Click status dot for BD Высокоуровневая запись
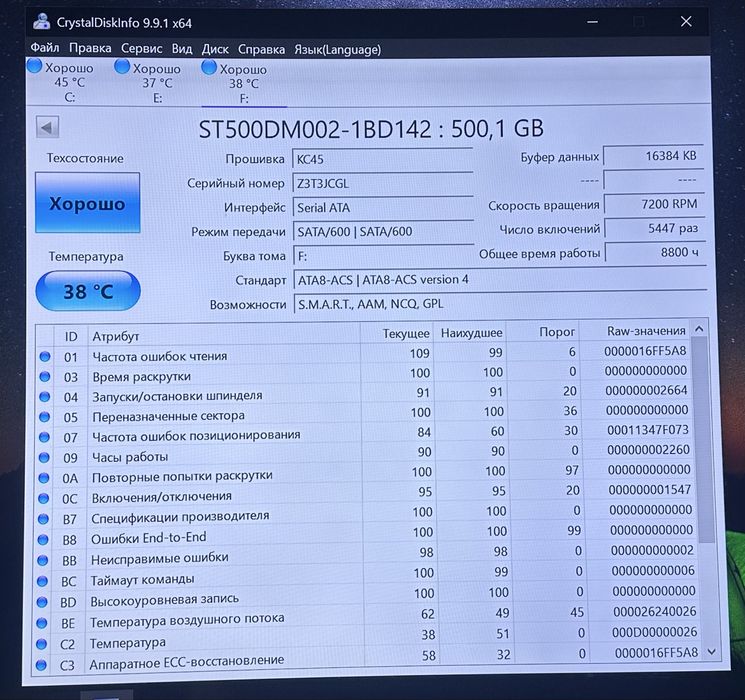The image size is (745, 700). coord(42,602)
